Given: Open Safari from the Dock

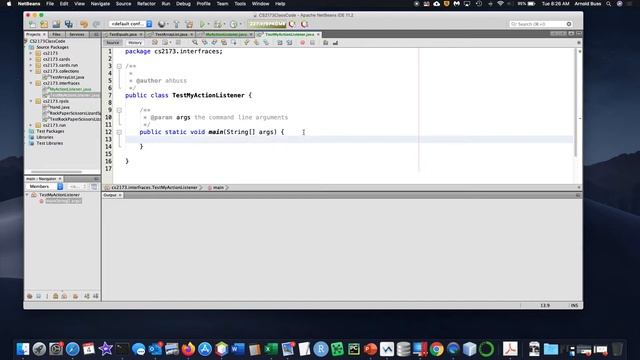Looking at the screenshot, I should 73,349.
